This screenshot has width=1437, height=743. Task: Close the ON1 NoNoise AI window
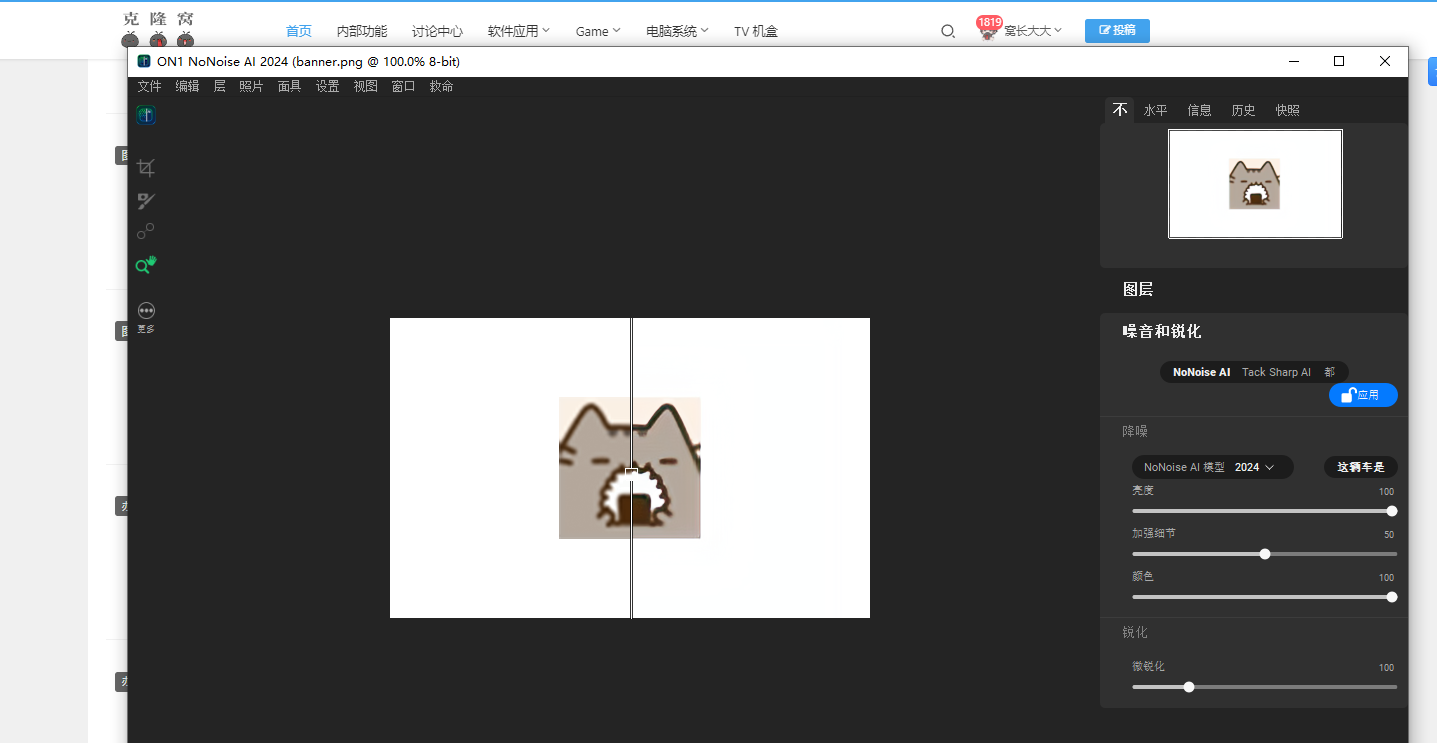pyautogui.click(x=1385, y=61)
